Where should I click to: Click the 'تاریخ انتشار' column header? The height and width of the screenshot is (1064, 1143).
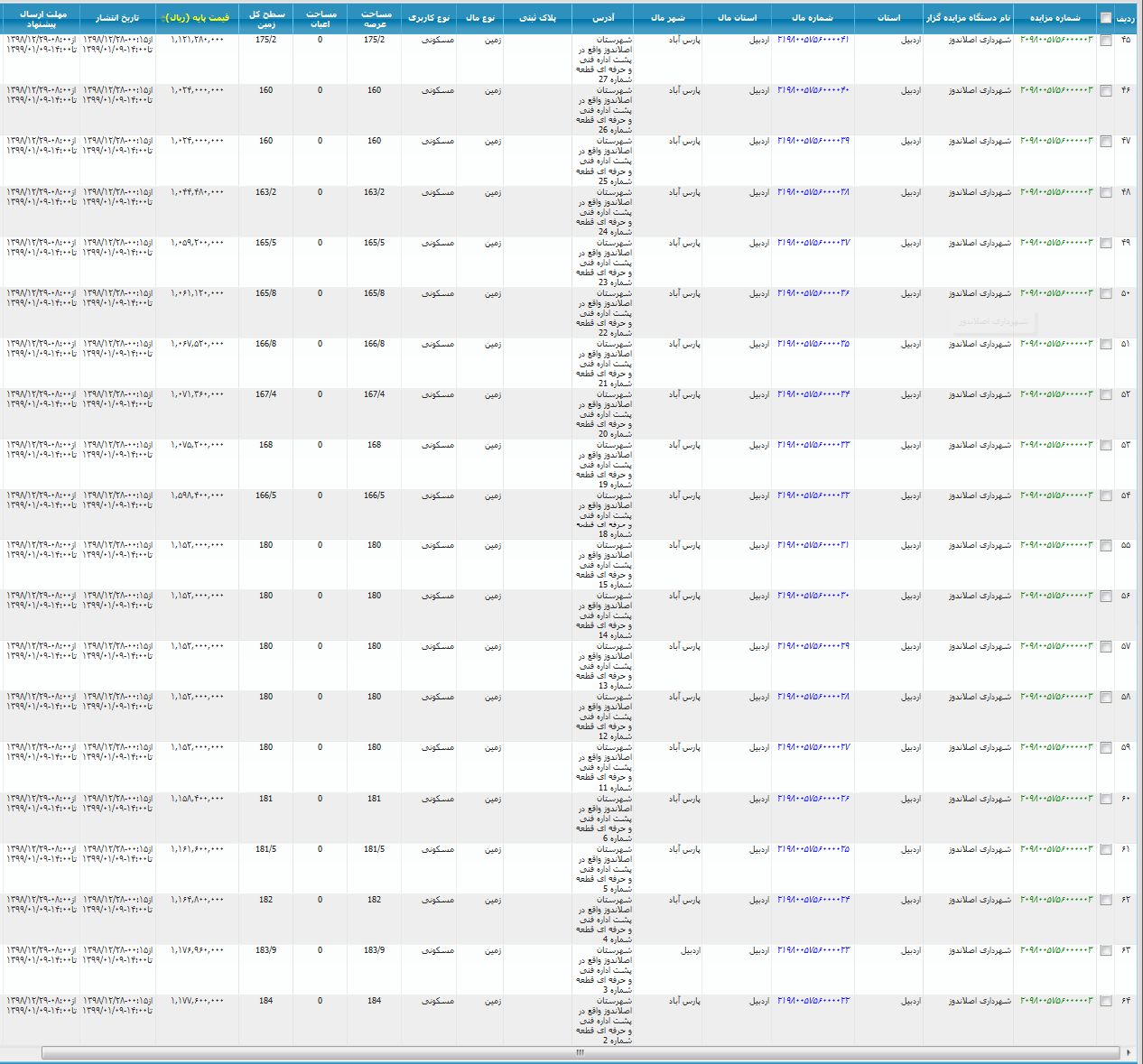coord(117,18)
